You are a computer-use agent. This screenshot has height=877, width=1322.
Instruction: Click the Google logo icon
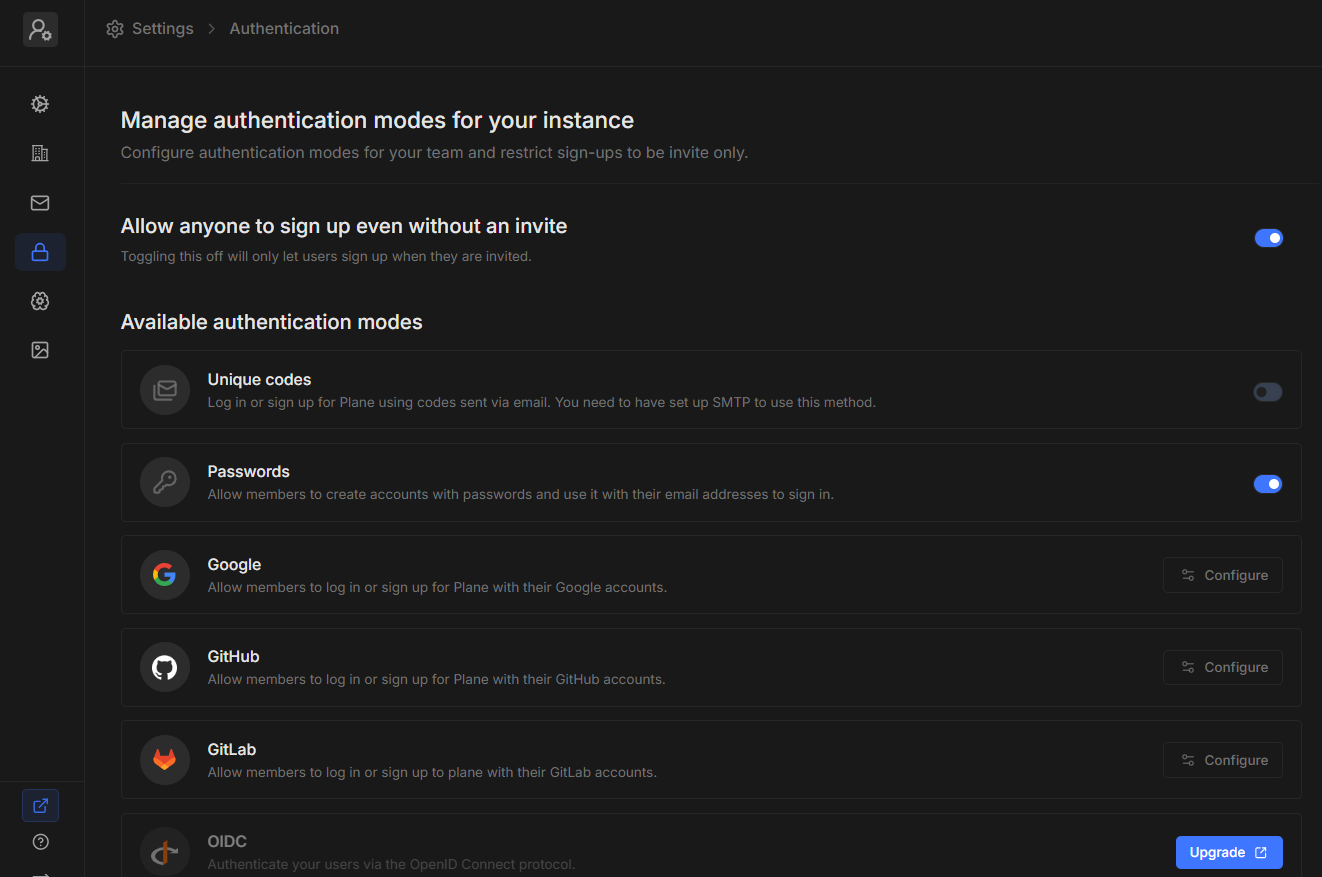[165, 575]
